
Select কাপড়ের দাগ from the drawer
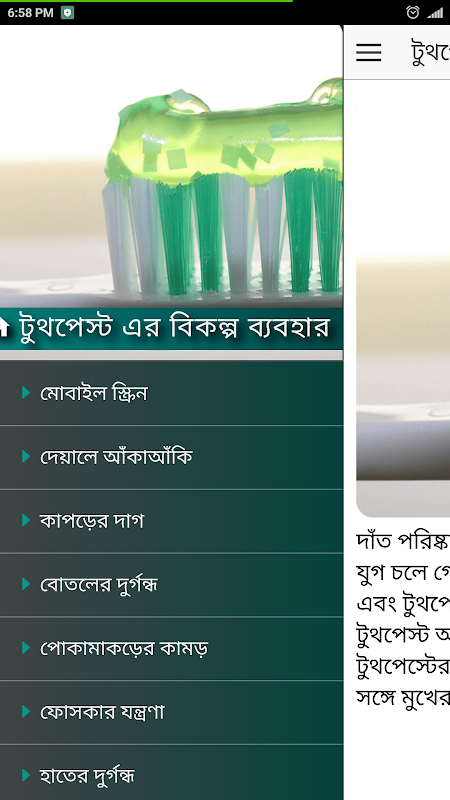171,521
